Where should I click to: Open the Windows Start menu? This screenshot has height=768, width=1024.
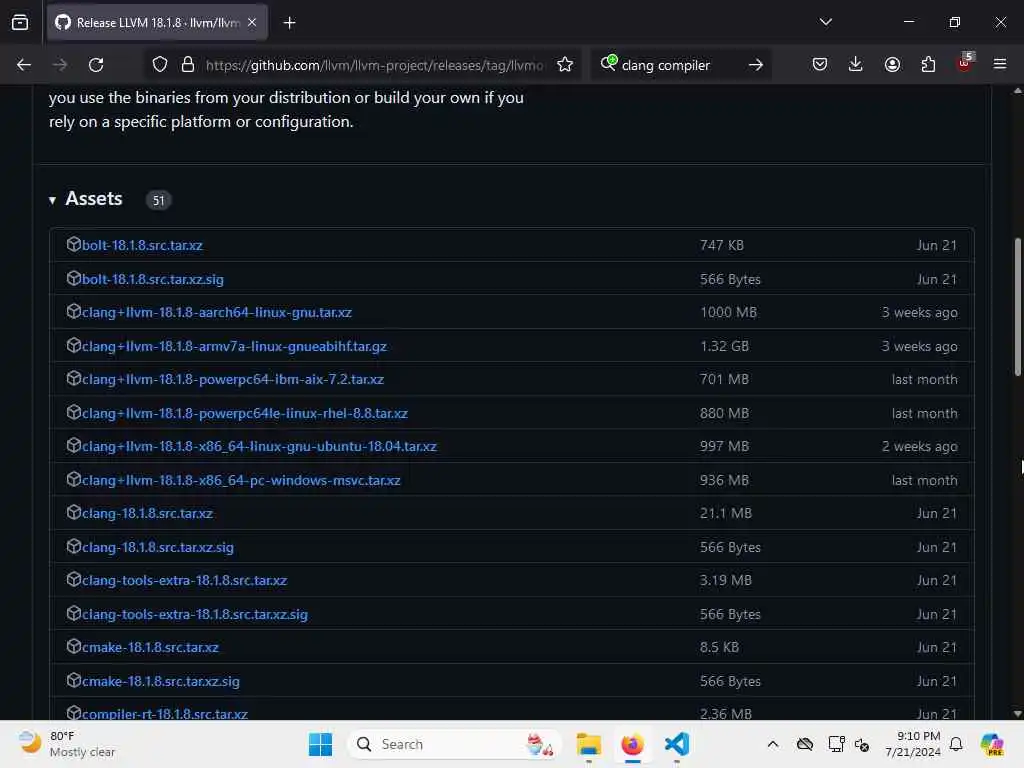321,744
